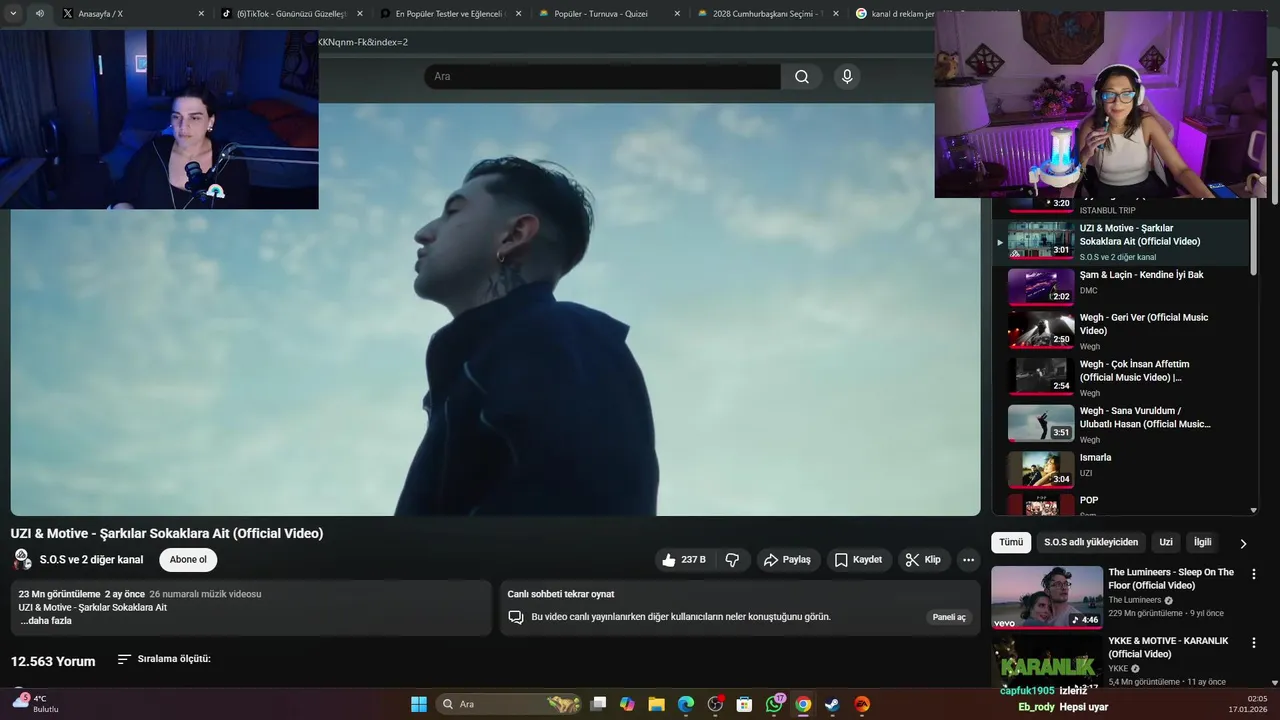This screenshot has width=1280, height=720.
Task: Open menu for The Lumineers Sleep On The Floor
Action: click(x=1253, y=574)
